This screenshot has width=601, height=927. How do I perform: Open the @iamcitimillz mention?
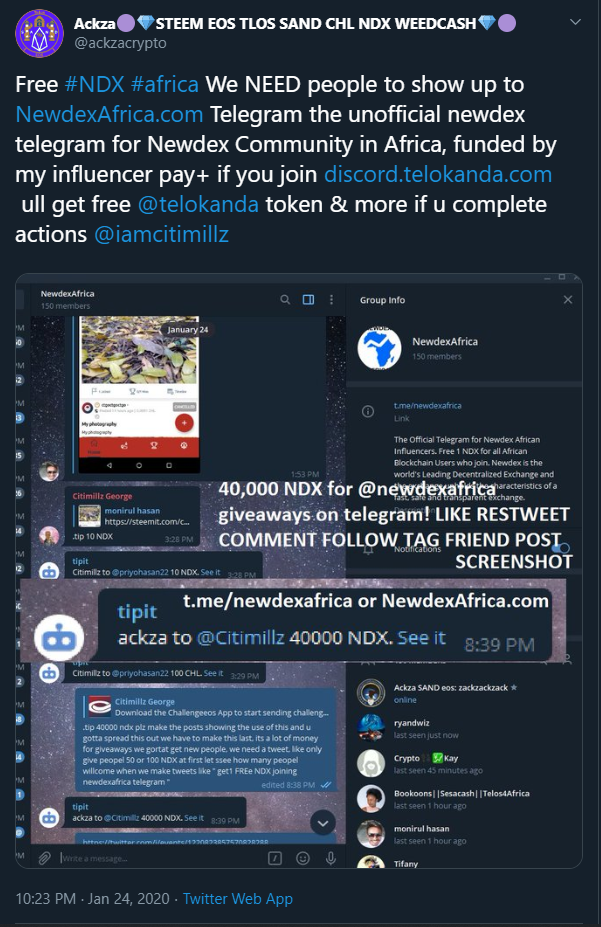pyautogui.click(x=161, y=235)
